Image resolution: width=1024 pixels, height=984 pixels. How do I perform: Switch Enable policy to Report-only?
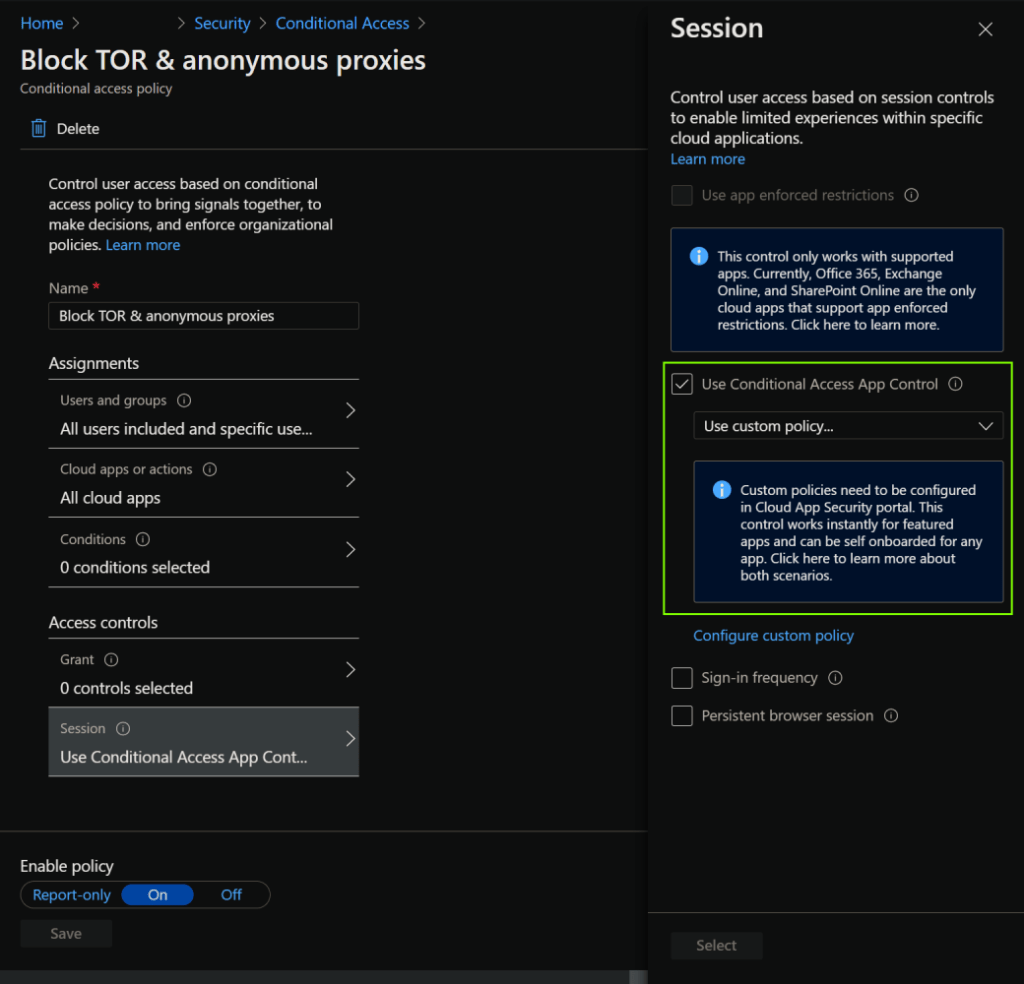[x=71, y=894]
